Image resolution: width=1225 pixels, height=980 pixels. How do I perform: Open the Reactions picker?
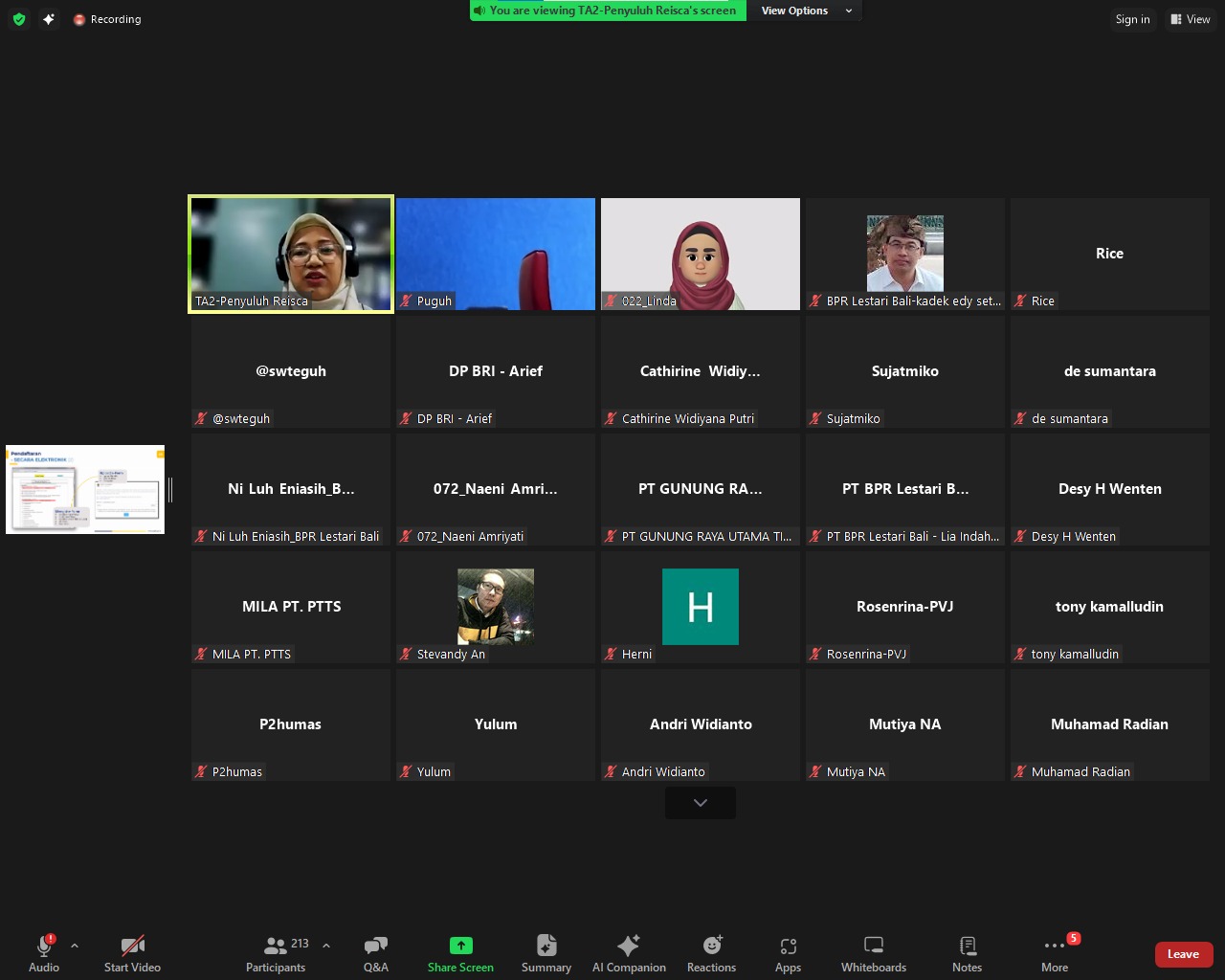click(711, 953)
